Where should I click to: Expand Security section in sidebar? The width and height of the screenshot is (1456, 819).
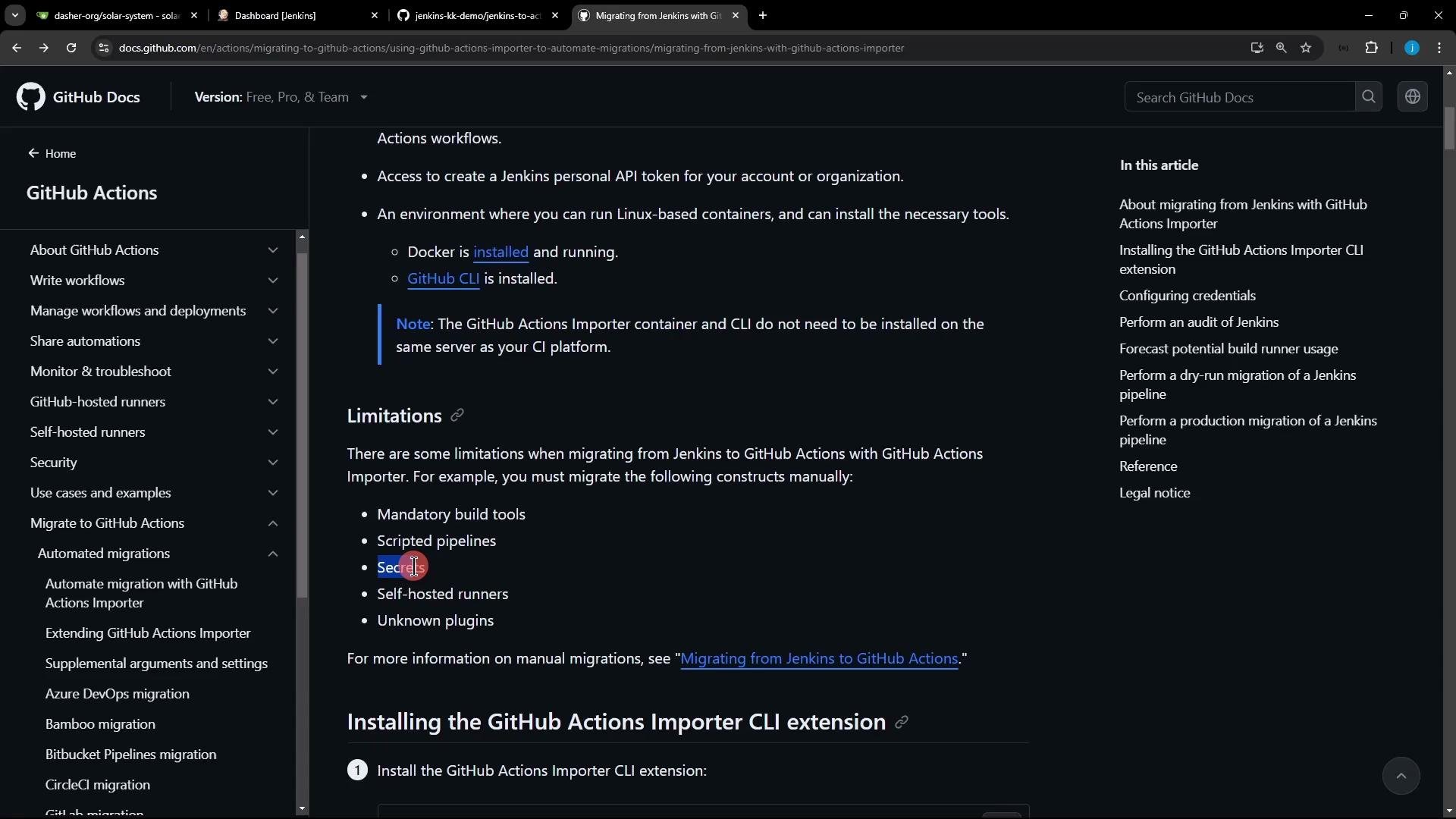click(154, 463)
